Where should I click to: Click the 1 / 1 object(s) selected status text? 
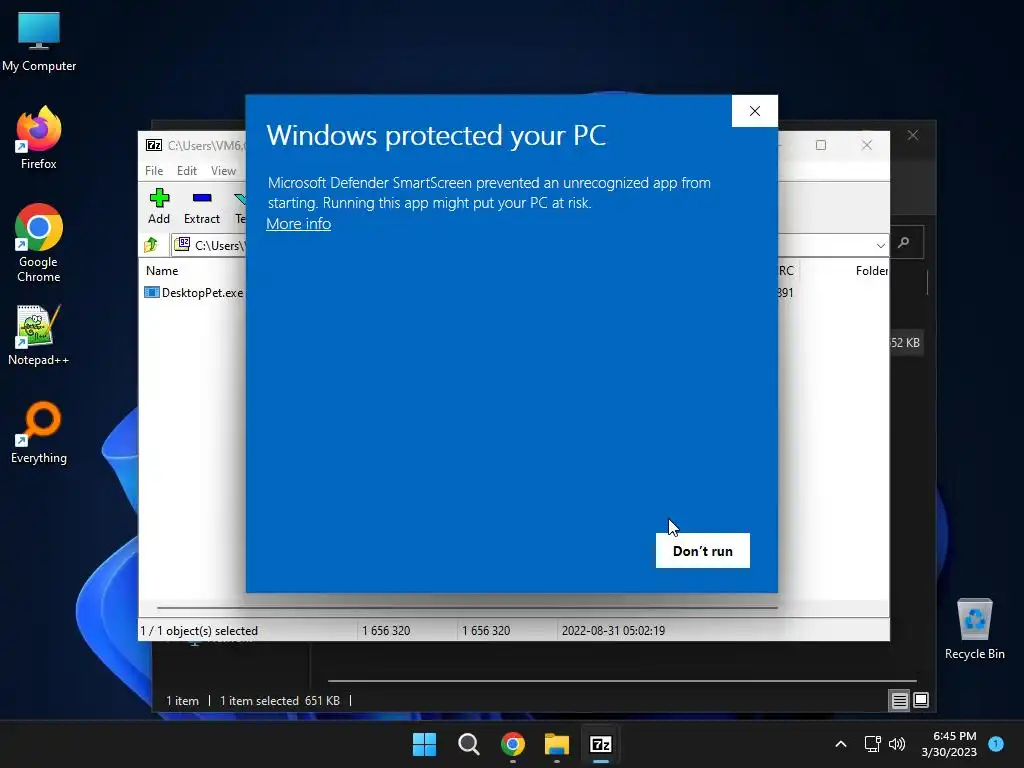(199, 631)
